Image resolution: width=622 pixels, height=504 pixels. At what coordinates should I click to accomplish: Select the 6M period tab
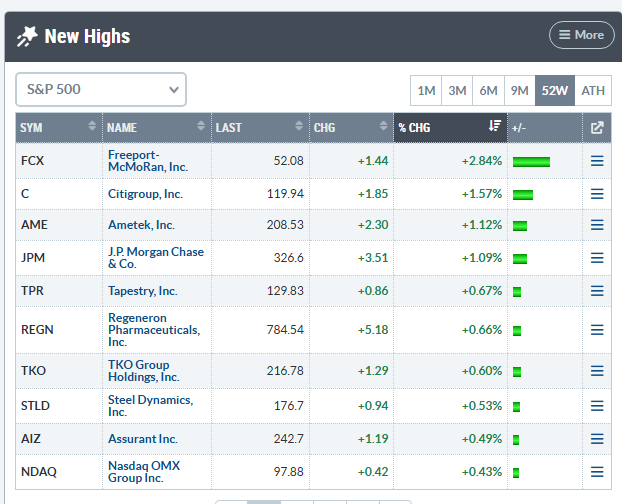[x=488, y=90]
